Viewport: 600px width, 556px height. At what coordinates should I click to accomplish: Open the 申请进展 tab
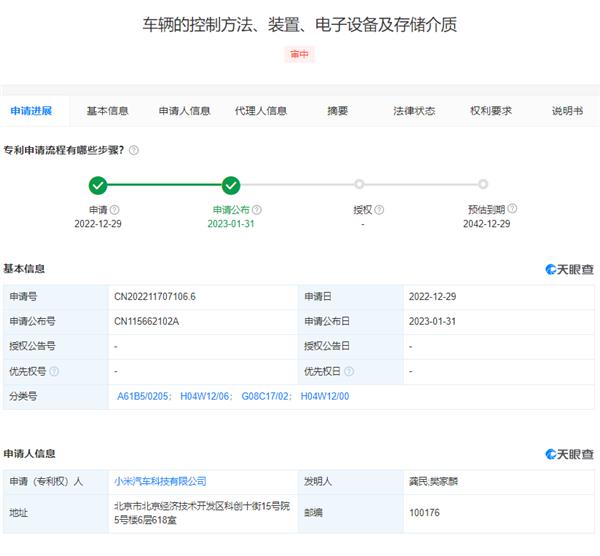31,111
